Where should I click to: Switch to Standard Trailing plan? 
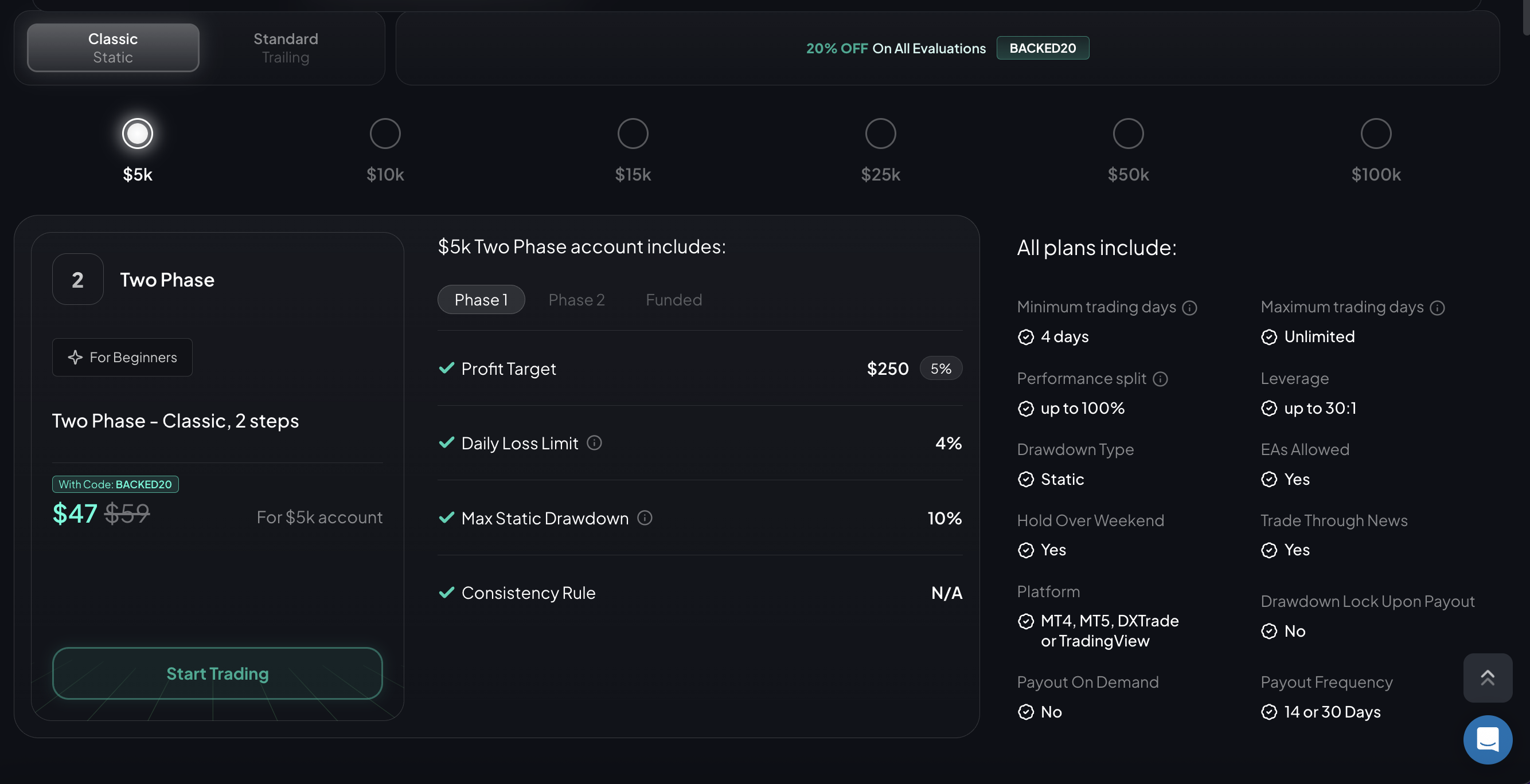tap(285, 48)
